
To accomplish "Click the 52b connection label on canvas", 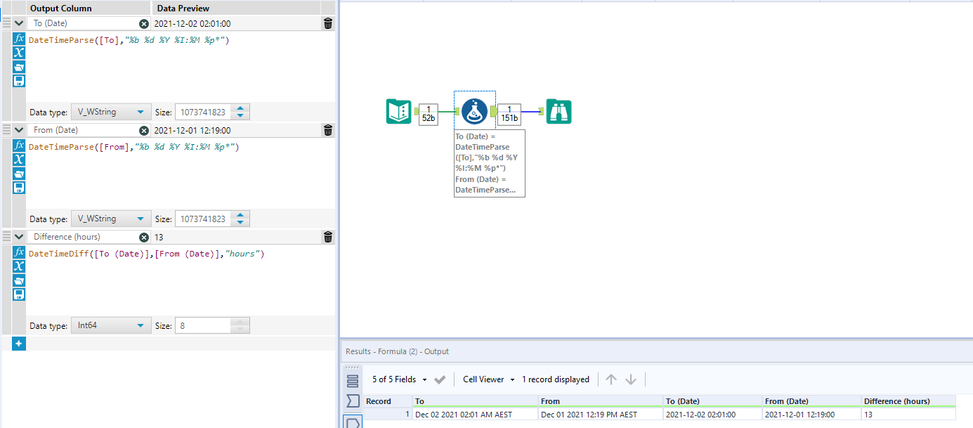I will pyautogui.click(x=428, y=114).
